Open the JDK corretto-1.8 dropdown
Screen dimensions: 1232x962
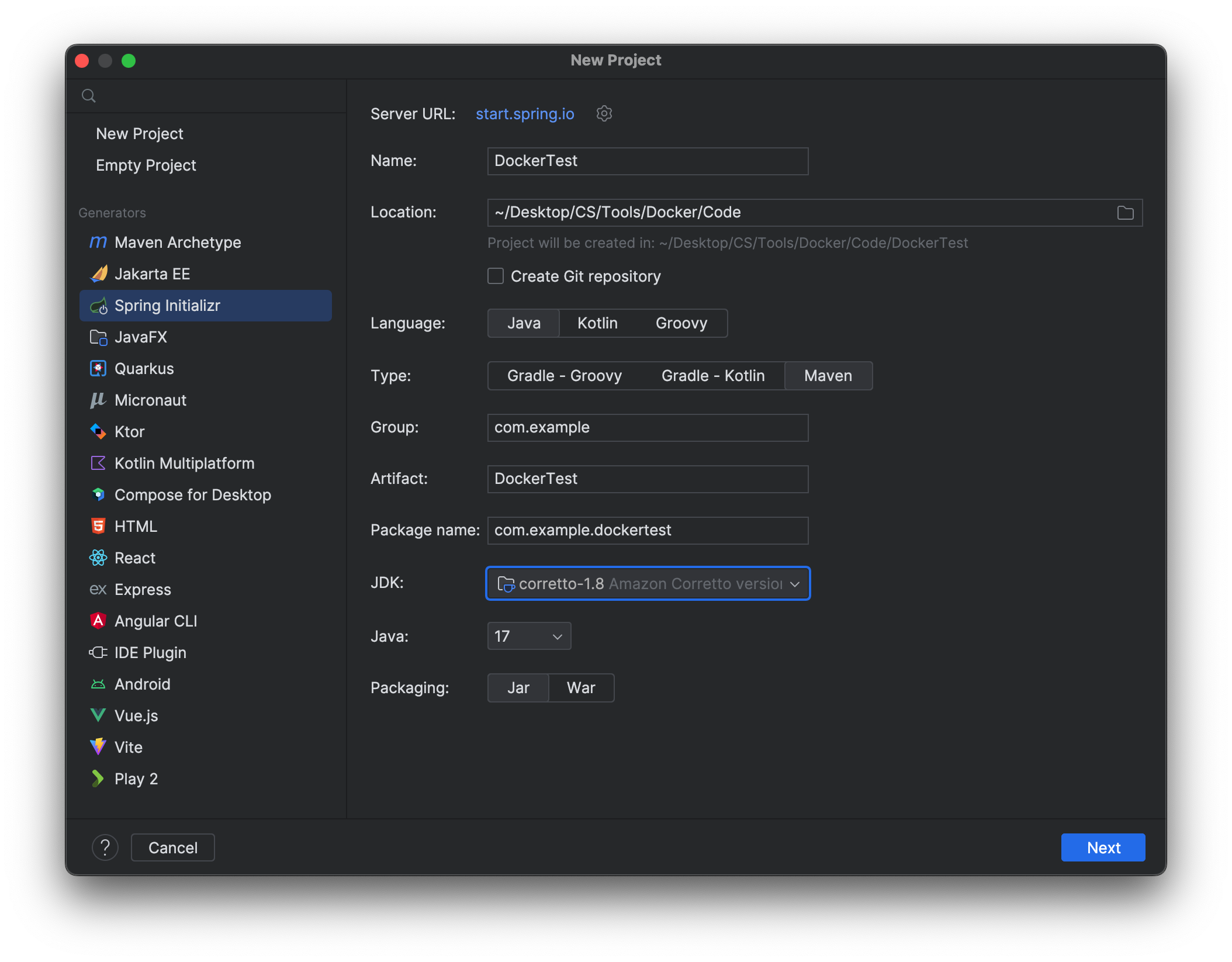(x=648, y=583)
